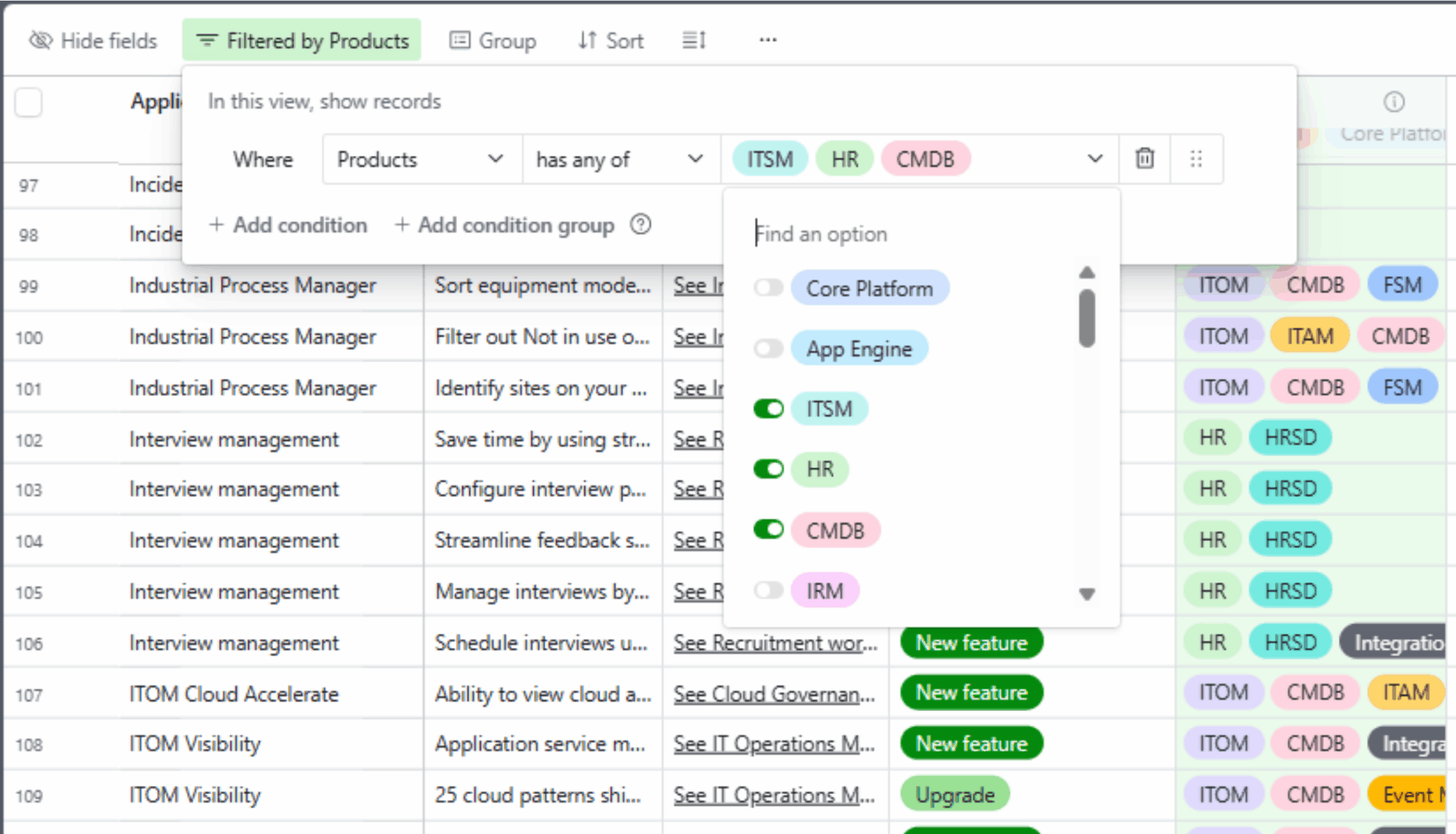This screenshot has height=834, width=1456.
Task: Click the drag handle dots icon
Action: (1197, 159)
